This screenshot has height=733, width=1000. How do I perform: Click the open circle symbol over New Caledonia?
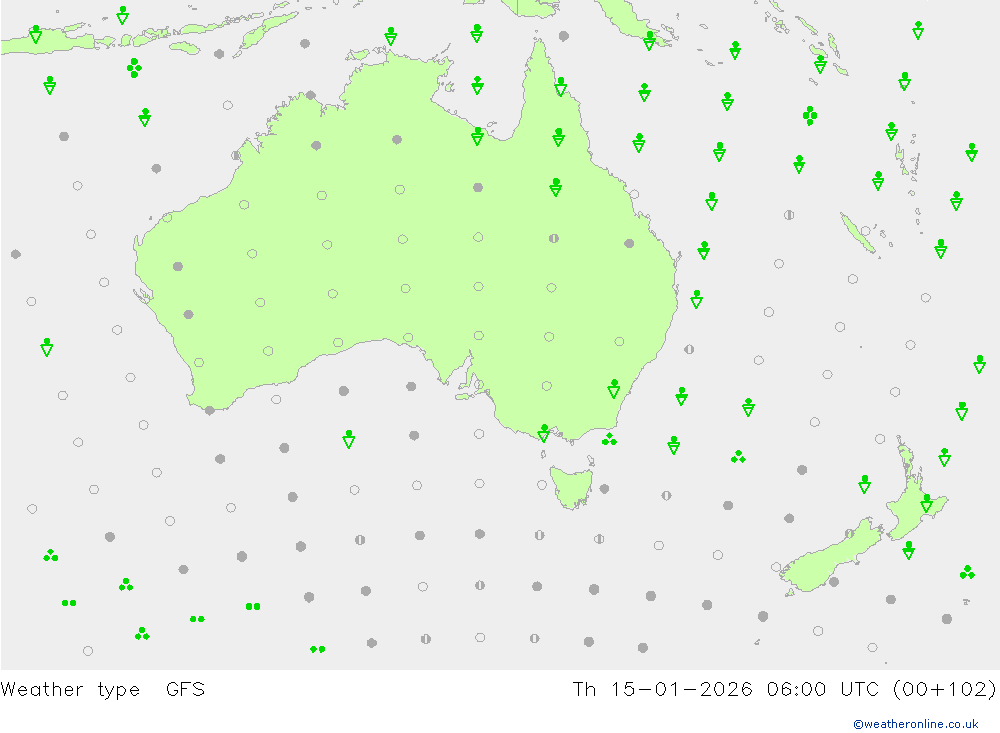coord(865,231)
